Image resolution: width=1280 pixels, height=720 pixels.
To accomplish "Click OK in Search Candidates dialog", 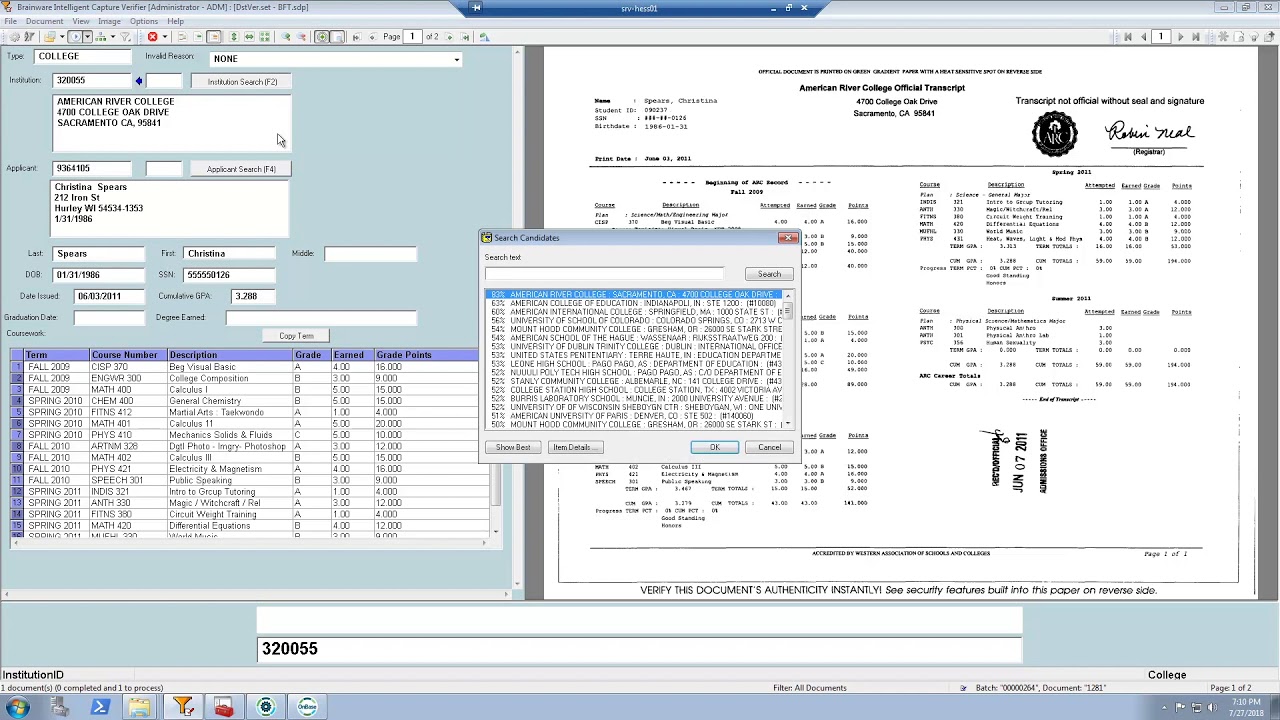I will [x=714, y=447].
